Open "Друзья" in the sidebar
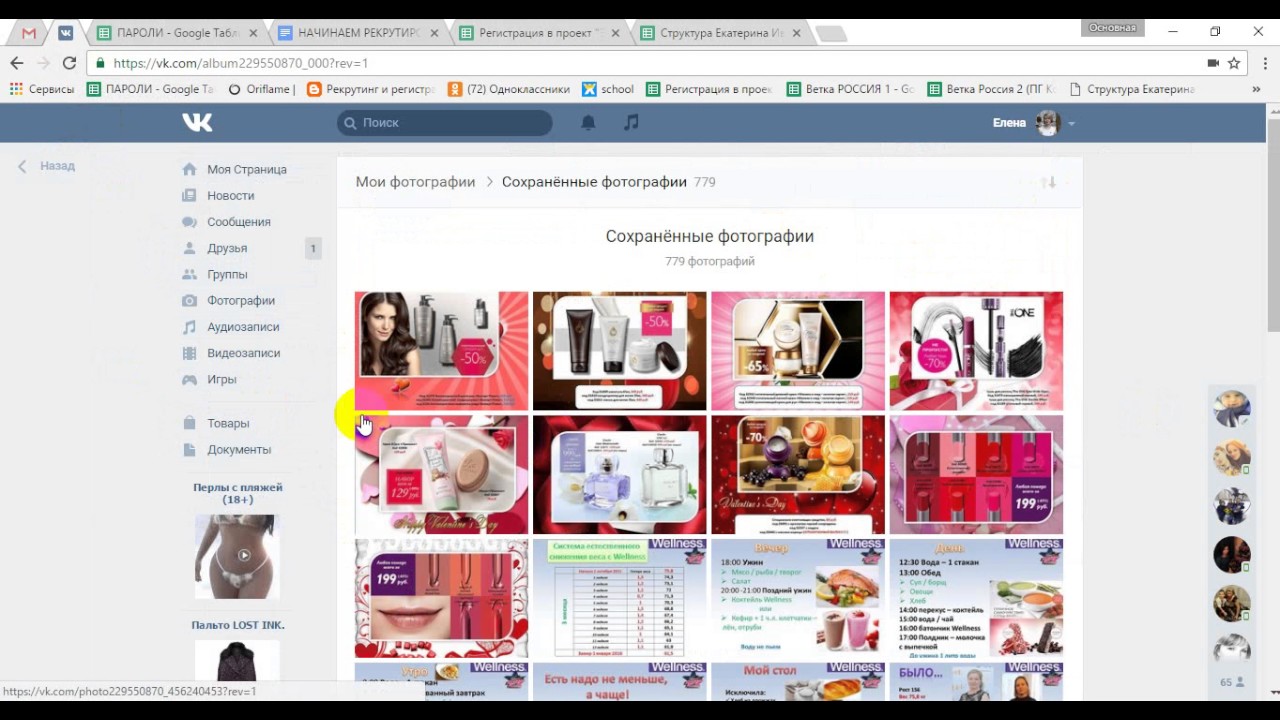 pyautogui.click(x=227, y=248)
